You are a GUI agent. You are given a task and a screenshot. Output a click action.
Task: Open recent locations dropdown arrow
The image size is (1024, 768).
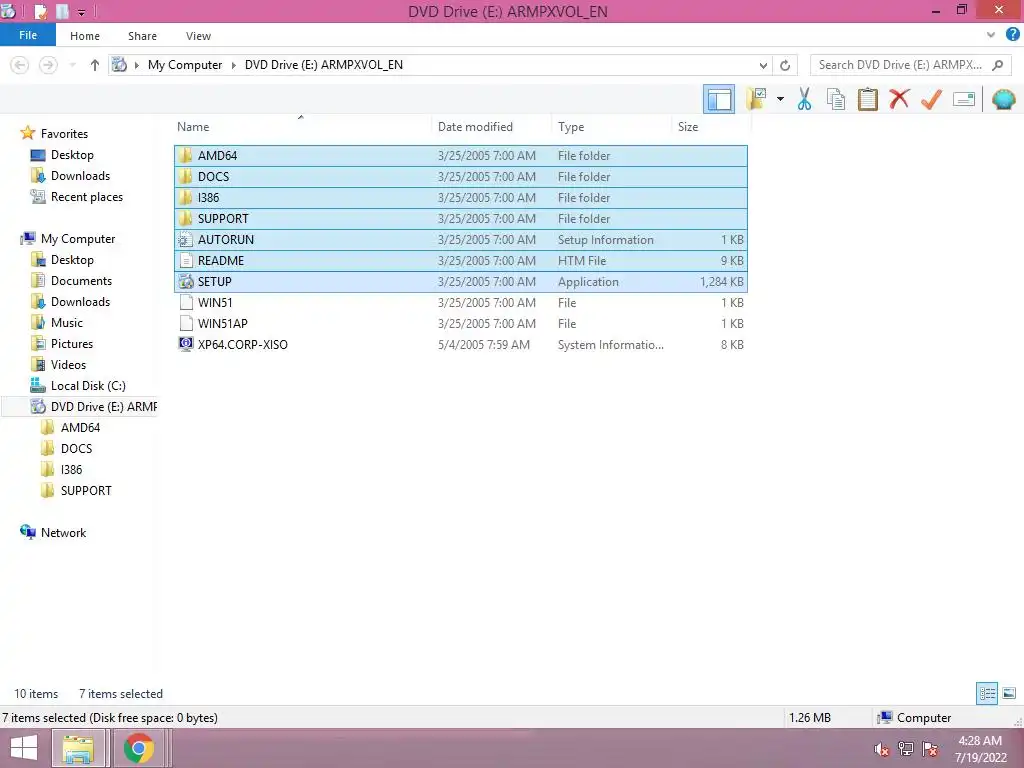click(72, 65)
